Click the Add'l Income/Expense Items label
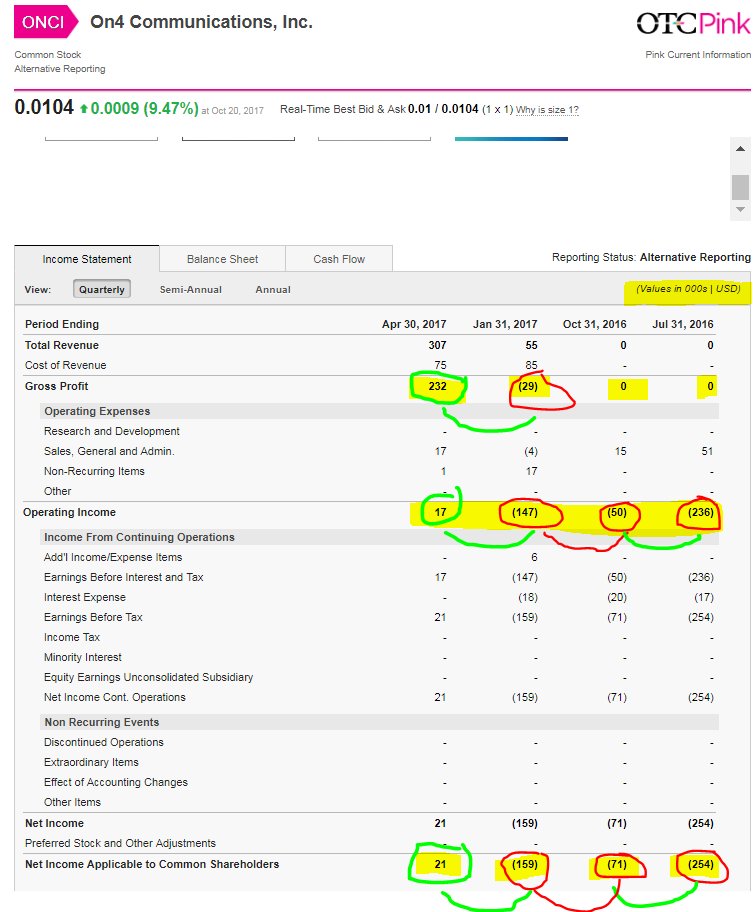 click(x=113, y=557)
